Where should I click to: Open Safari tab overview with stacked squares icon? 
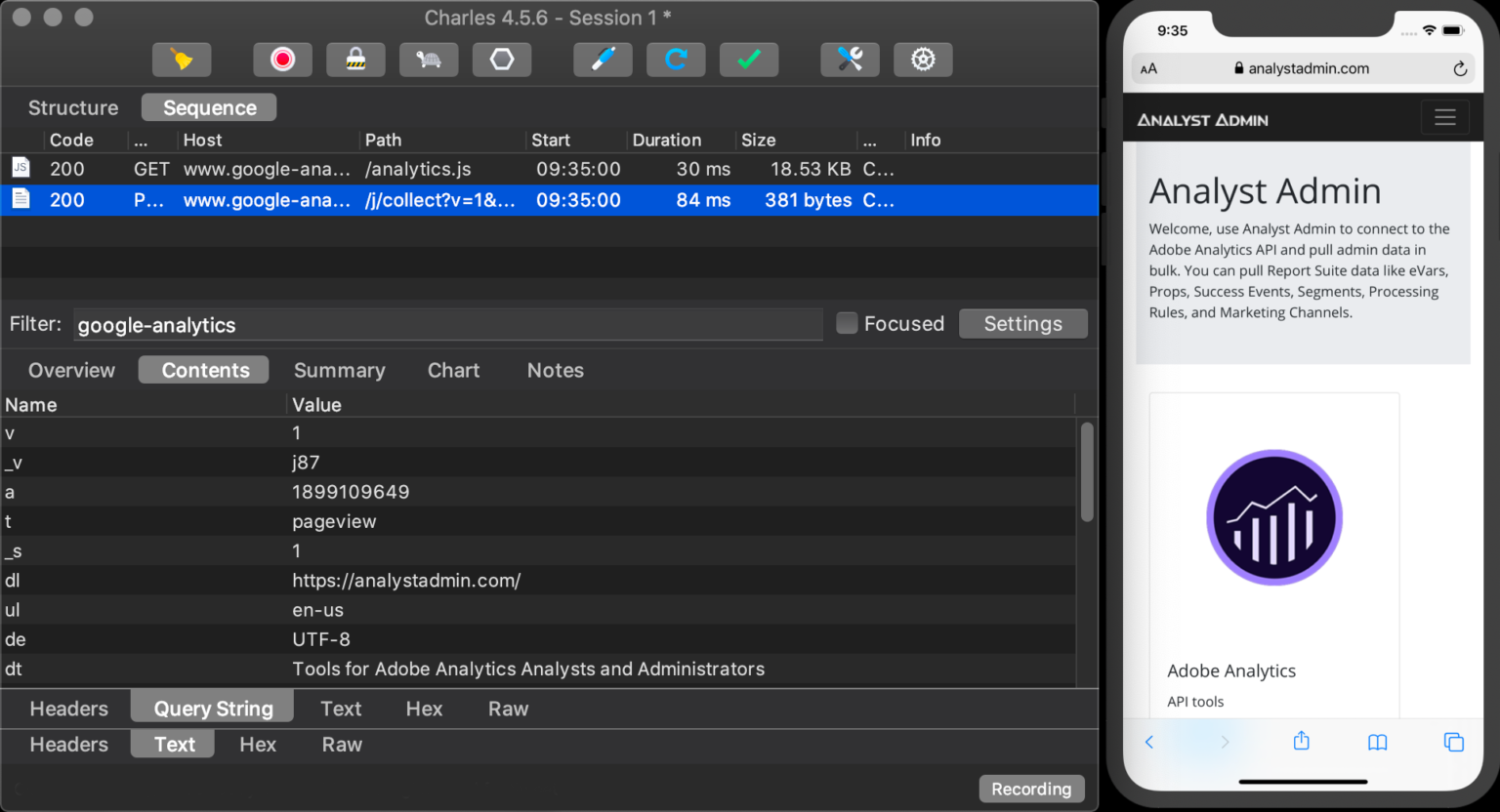tap(1454, 742)
